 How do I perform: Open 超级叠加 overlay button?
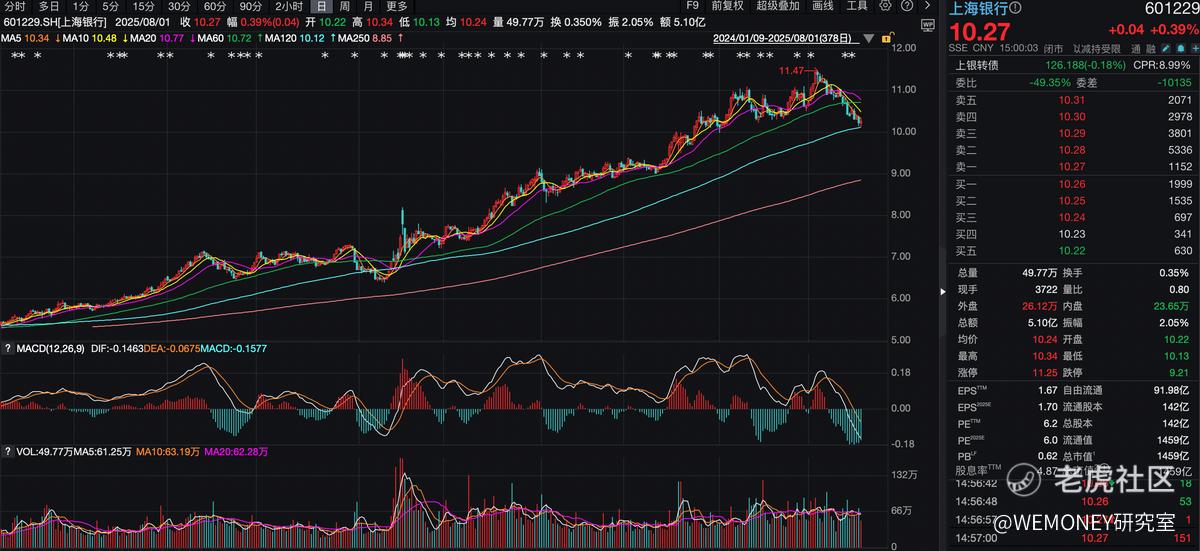pos(778,6)
